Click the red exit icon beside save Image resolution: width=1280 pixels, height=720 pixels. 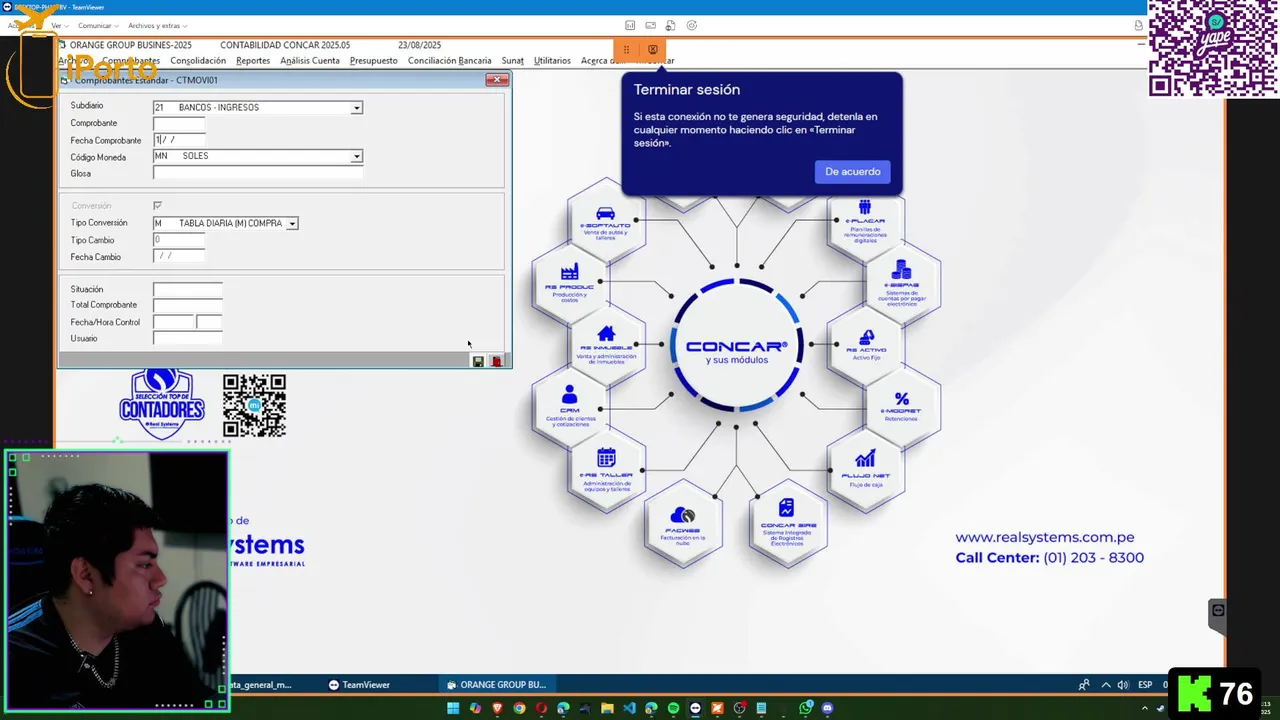click(x=497, y=361)
